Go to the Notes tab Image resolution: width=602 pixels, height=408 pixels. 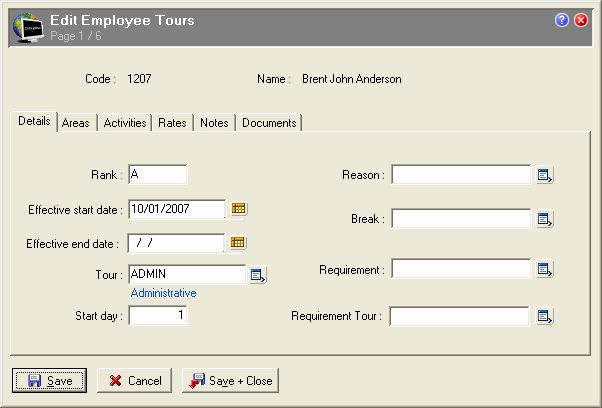214,123
